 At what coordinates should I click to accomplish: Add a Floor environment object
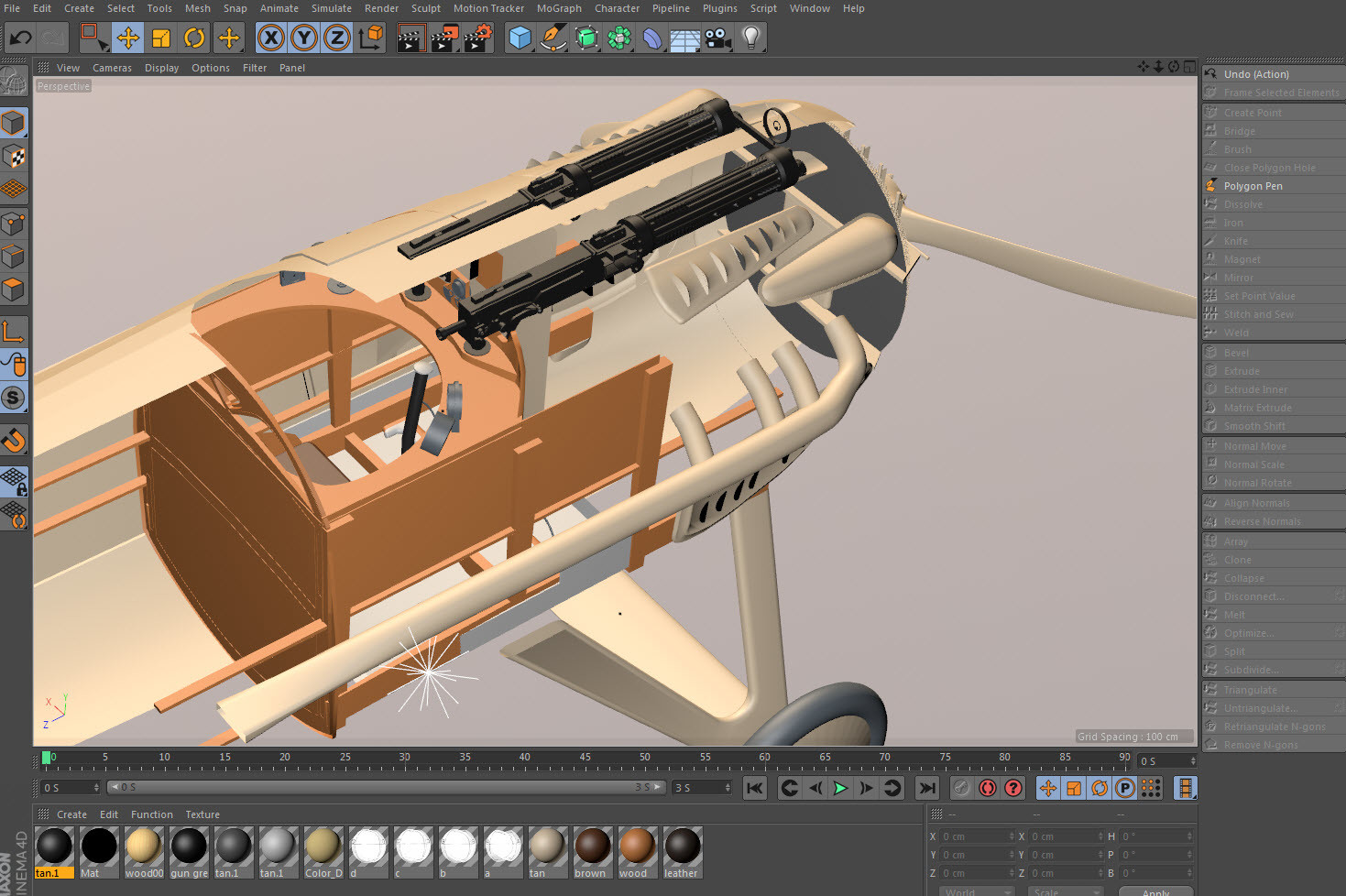click(685, 38)
